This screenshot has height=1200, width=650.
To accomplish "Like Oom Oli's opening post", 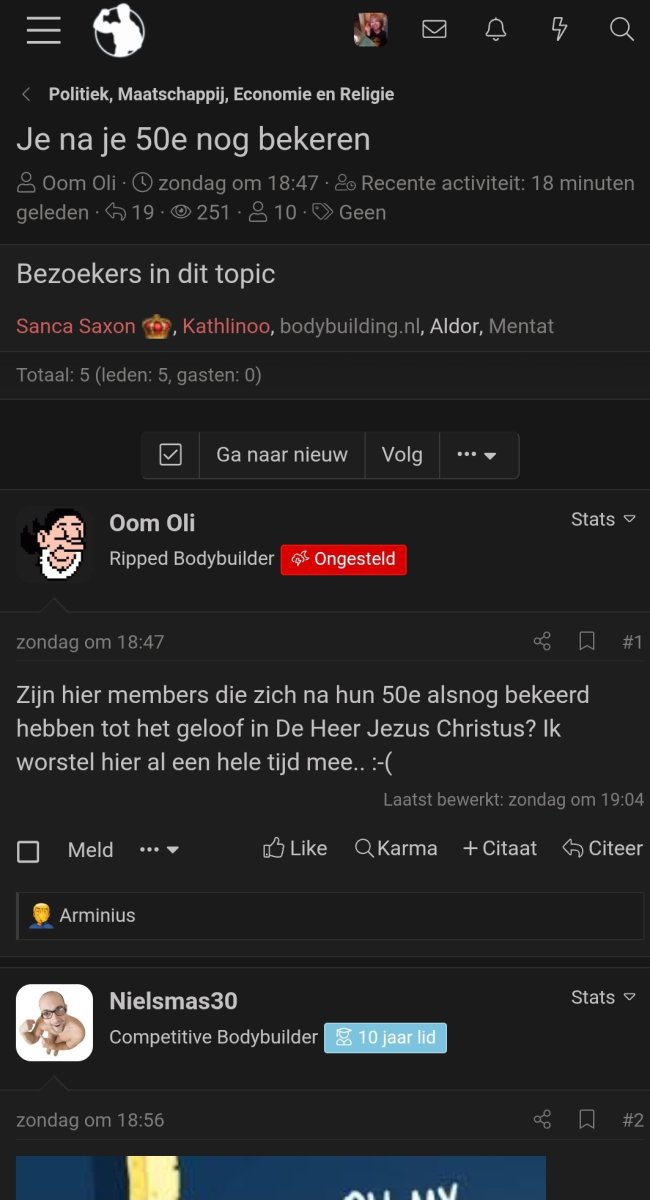I will pos(295,848).
